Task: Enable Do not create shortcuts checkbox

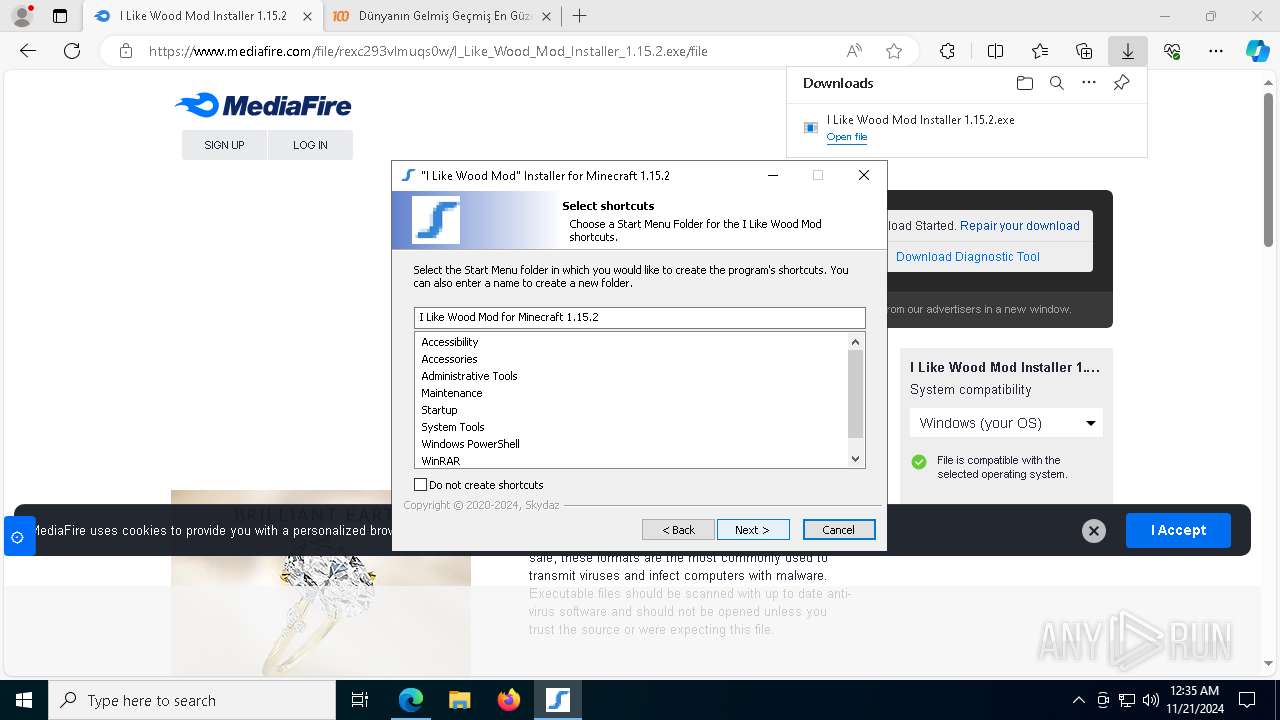Action: point(421,485)
